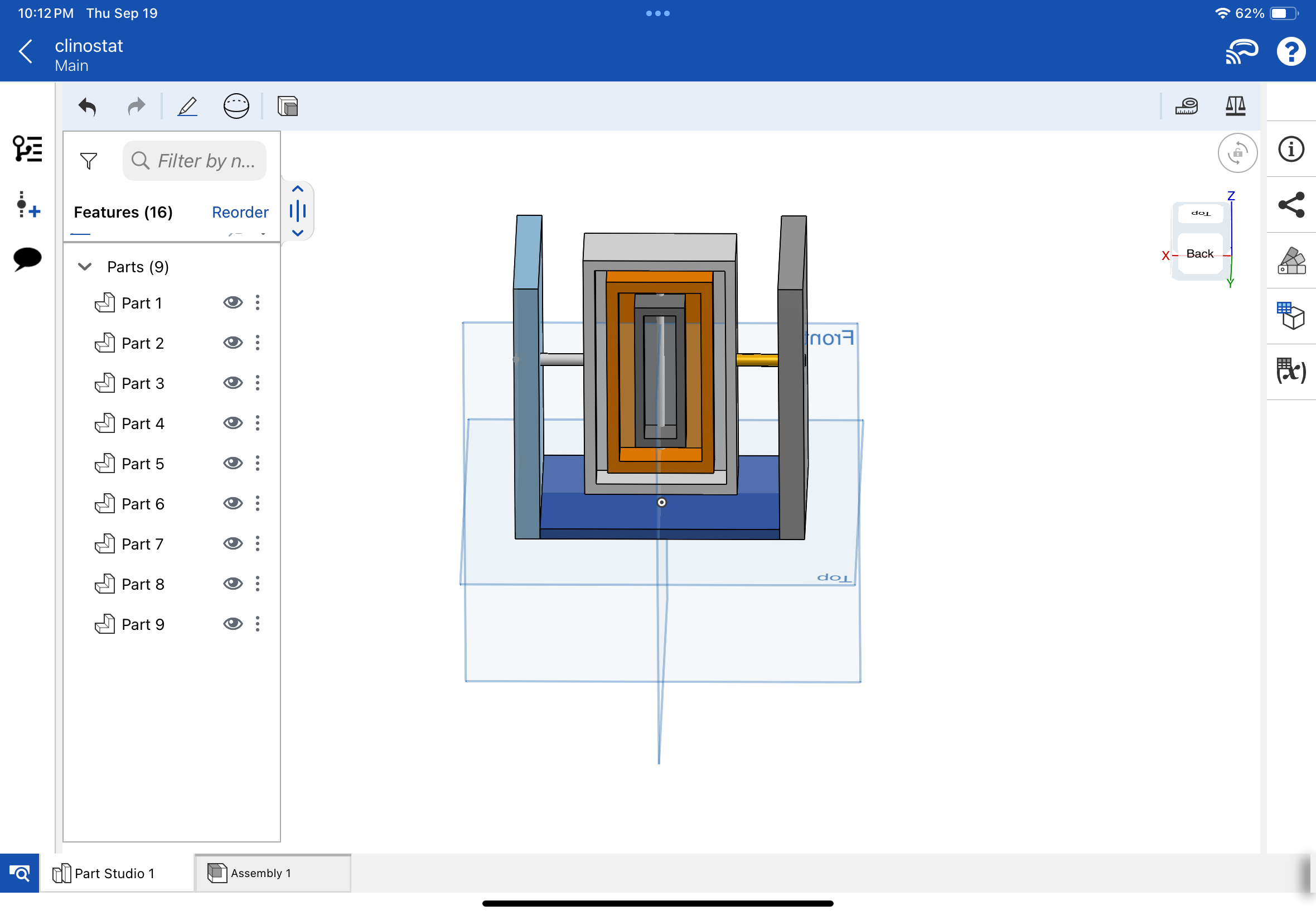Switch to the Part Studio 1 tab
Image resolution: width=1316 pixels, height=915 pixels.
point(117,873)
